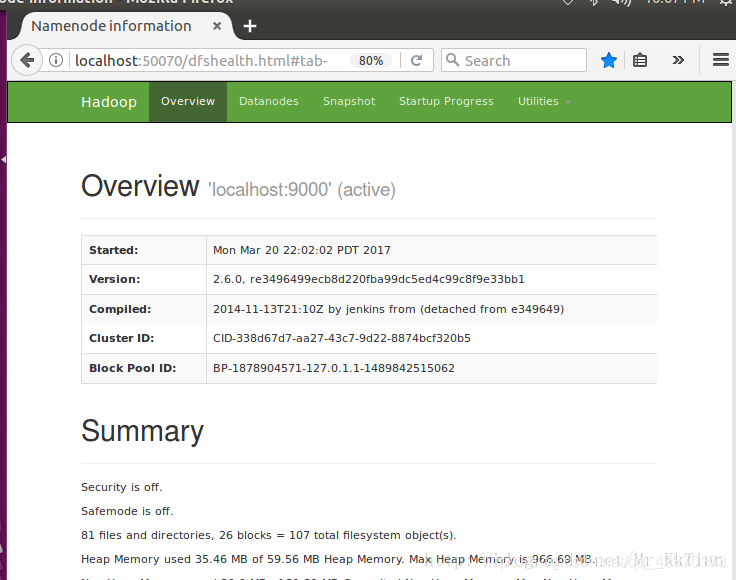Click the Started value 'Mon Mar 20 22:02:02 PDT 2017'
Viewport: 736px width, 580px height.
coord(302,250)
